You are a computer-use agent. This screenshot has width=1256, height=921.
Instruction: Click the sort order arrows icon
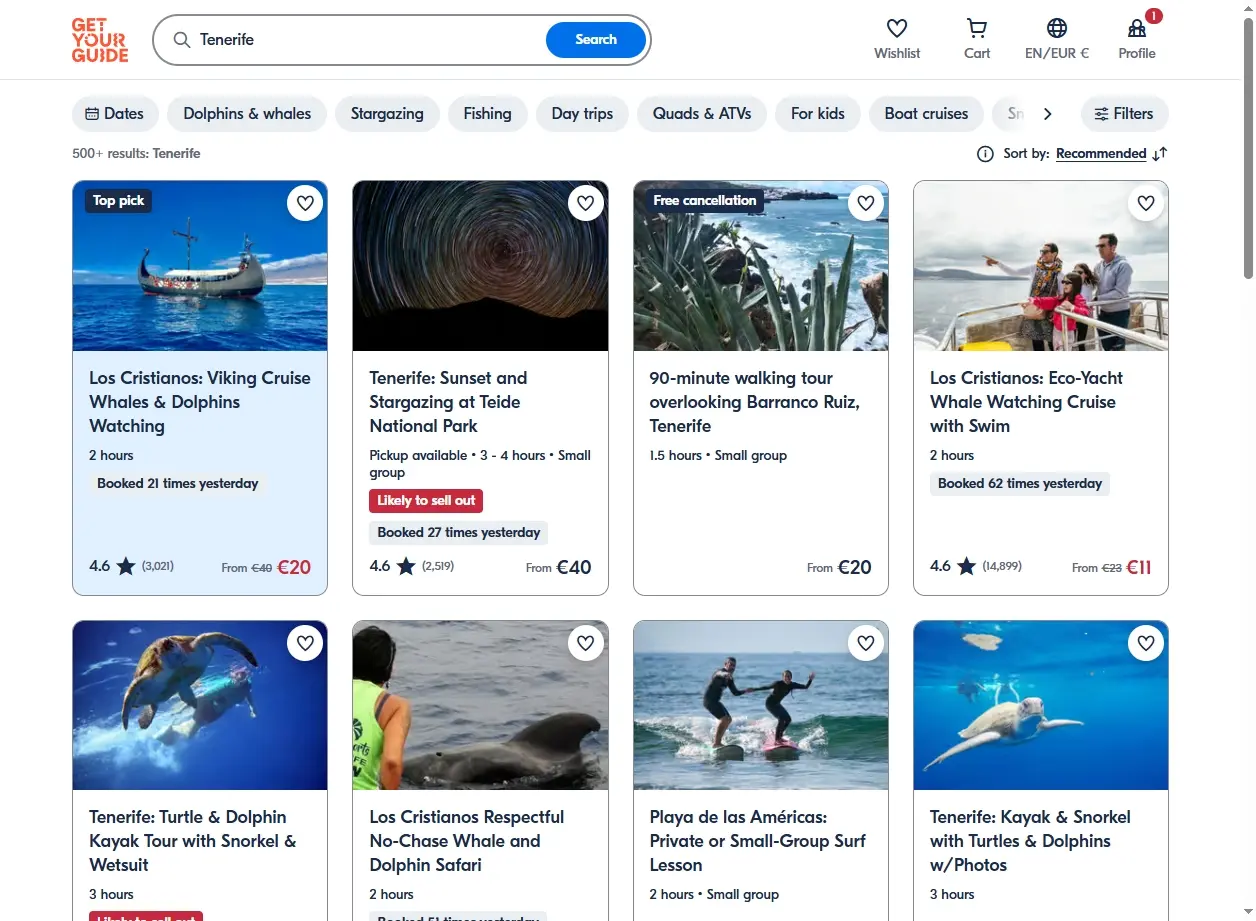(x=1160, y=154)
